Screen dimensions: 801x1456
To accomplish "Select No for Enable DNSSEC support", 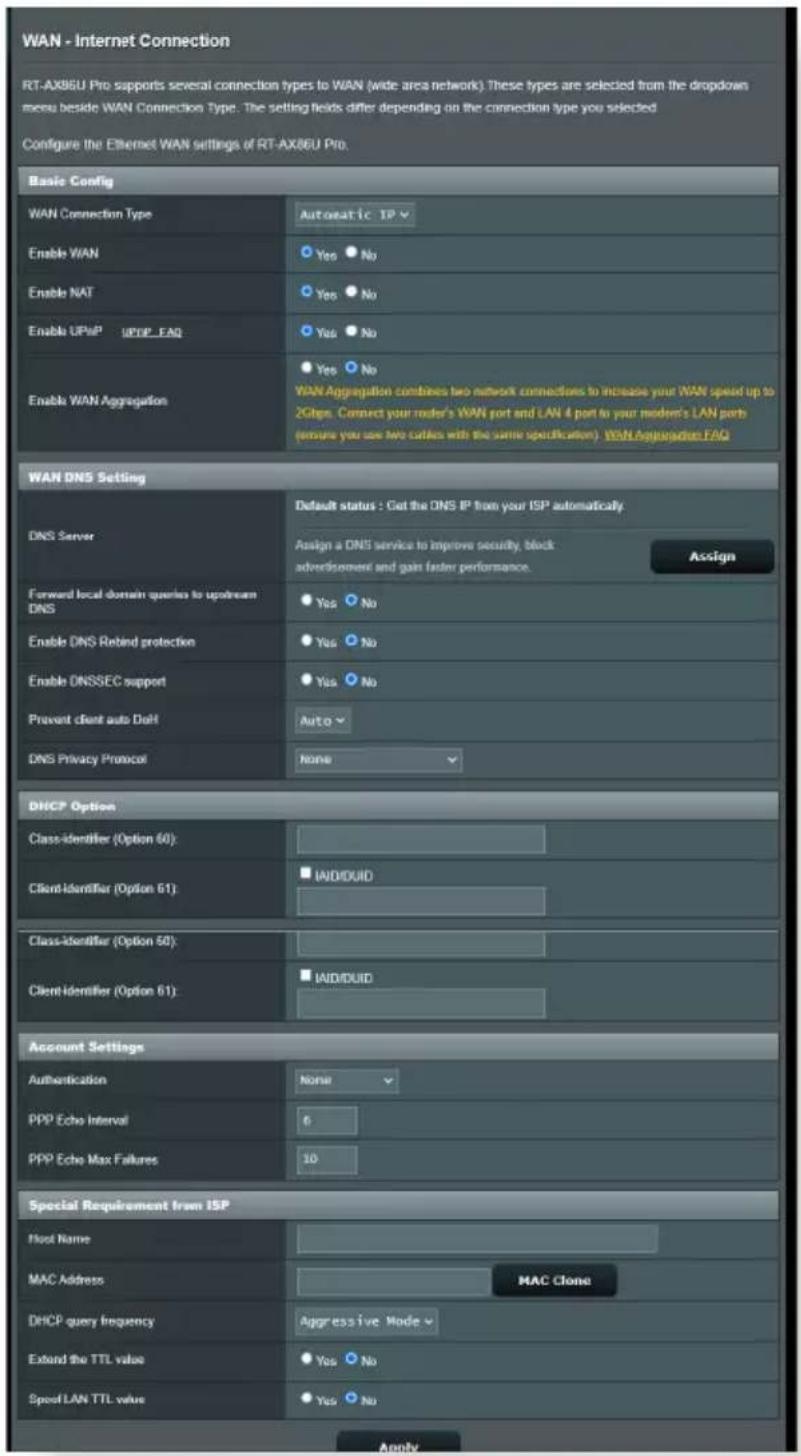I will [351, 681].
